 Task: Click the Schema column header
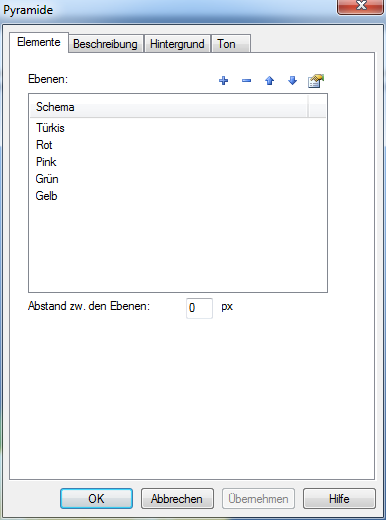point(169,107)
